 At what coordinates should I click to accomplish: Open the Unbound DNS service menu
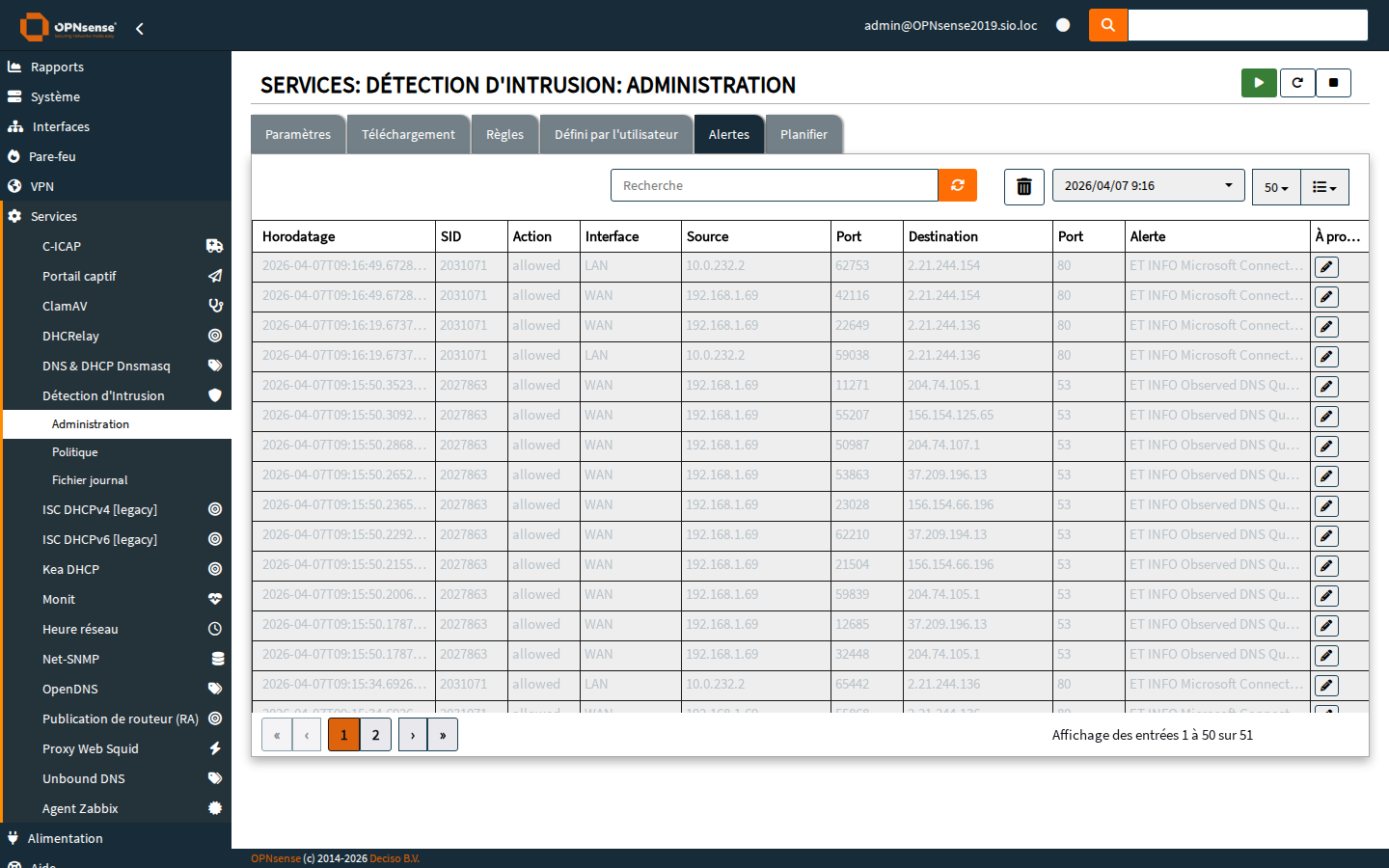tap(118, 778)
